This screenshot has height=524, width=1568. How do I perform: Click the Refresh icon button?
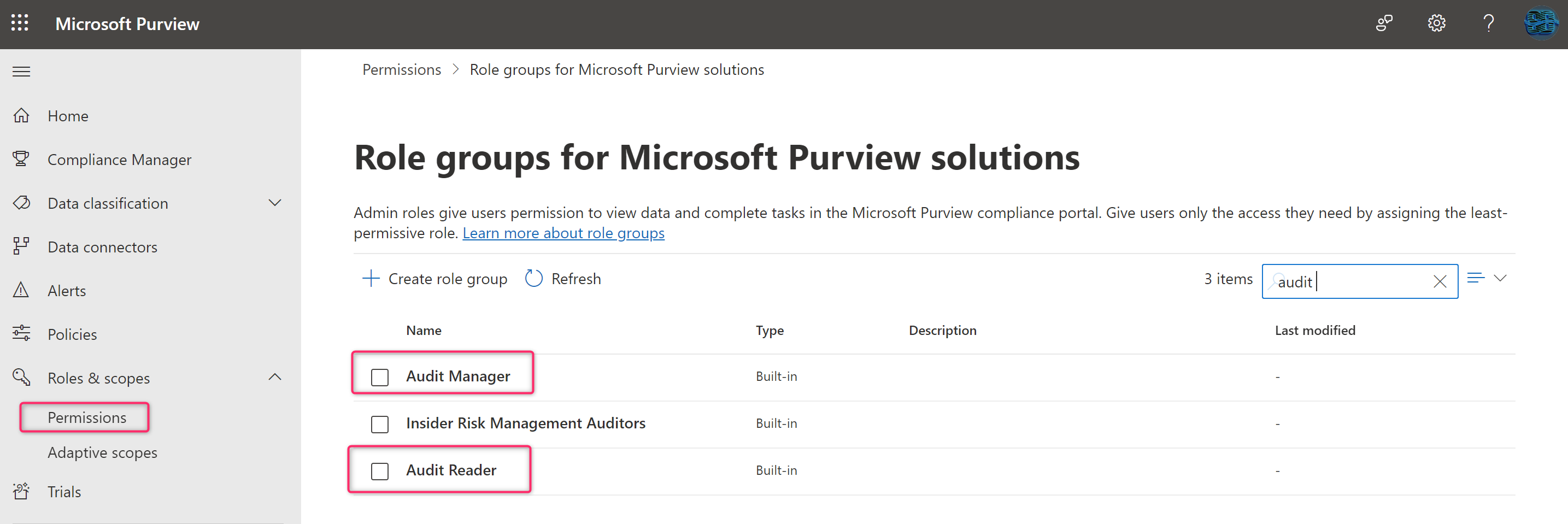(x=534, y=279)
